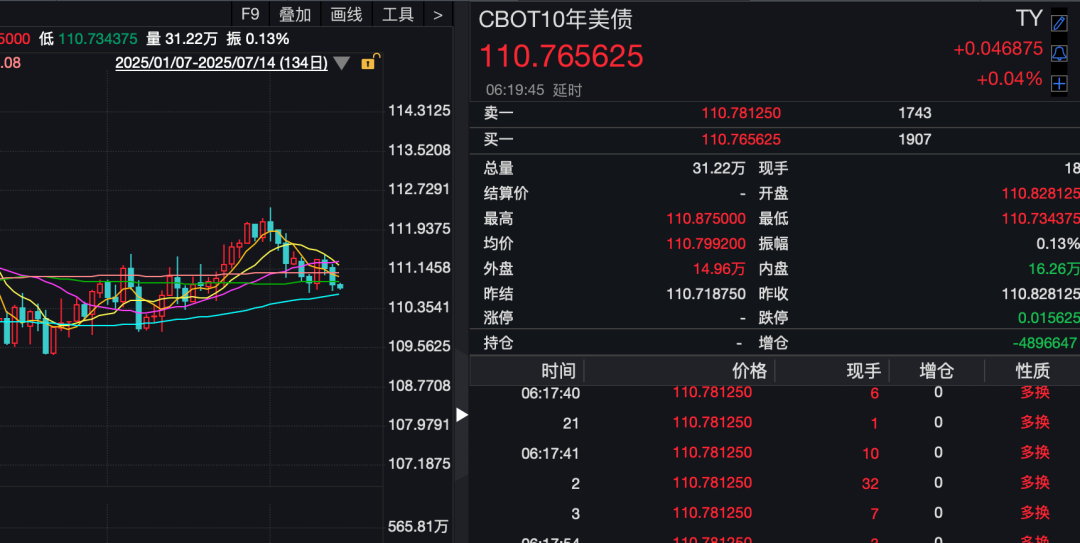Click the 增仓 column header
This screenshot has width=1080, height=543.
[x=937, y=371]
